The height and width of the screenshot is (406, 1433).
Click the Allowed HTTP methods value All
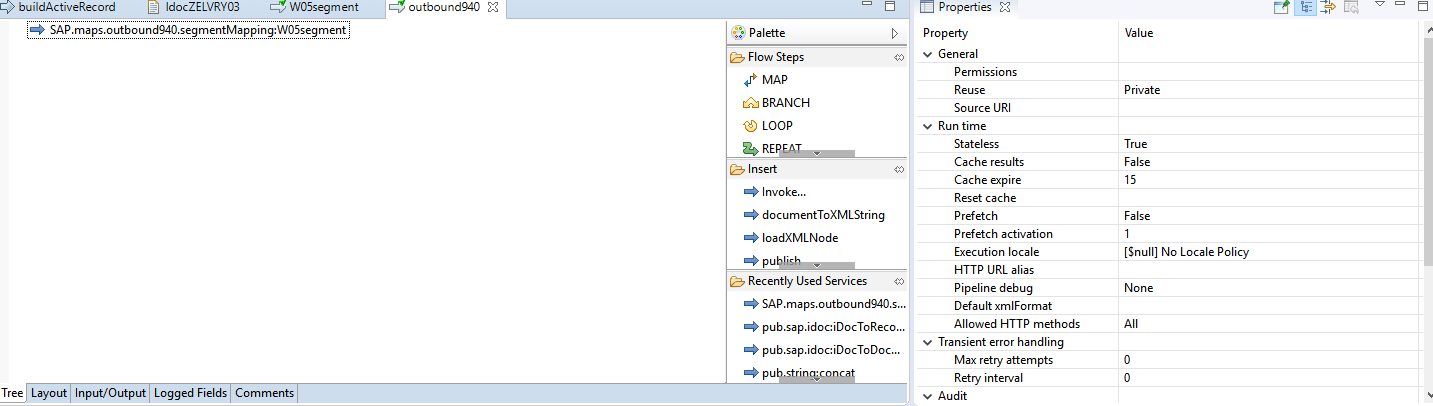(x=1131, y=324)
